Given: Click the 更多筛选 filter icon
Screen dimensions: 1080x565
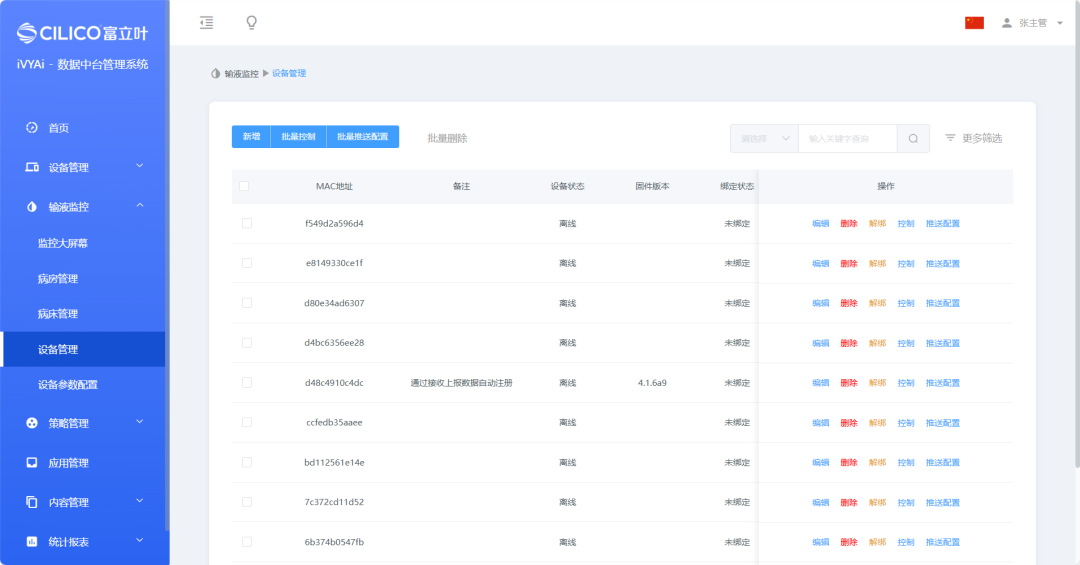Looking at the screenshot, I should point(950,138).
